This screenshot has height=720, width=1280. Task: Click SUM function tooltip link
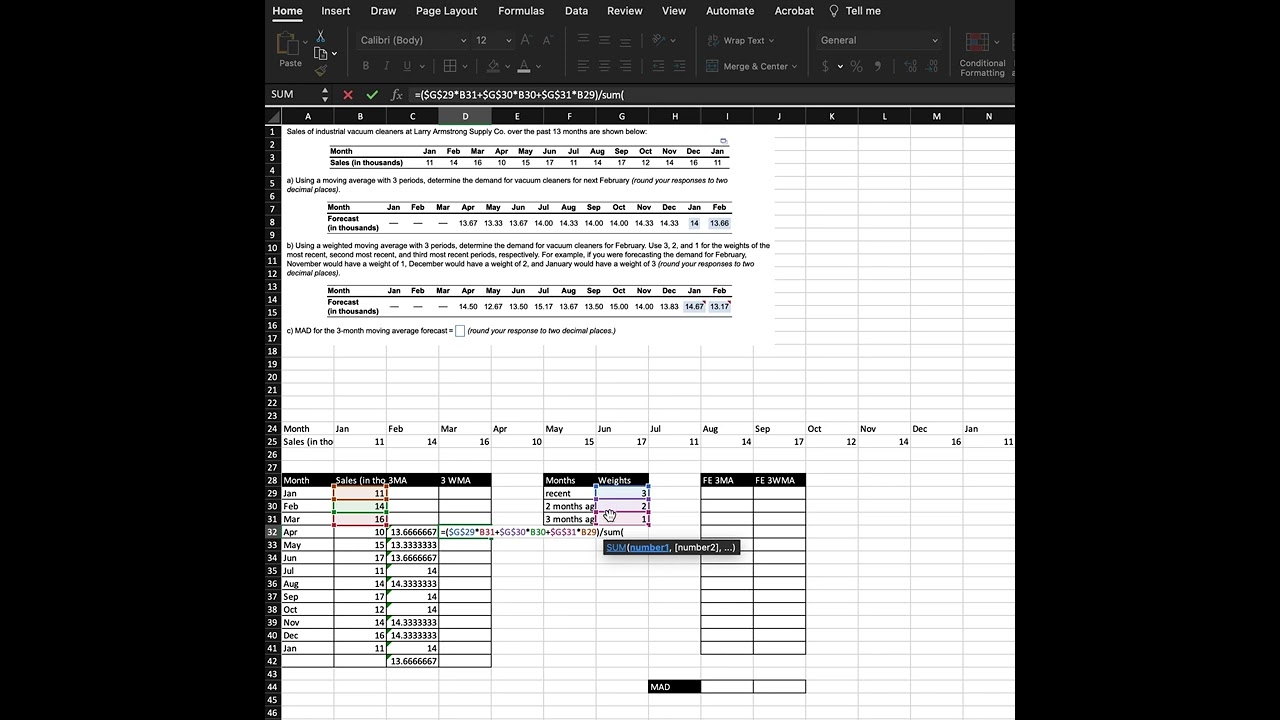point(616,548)
